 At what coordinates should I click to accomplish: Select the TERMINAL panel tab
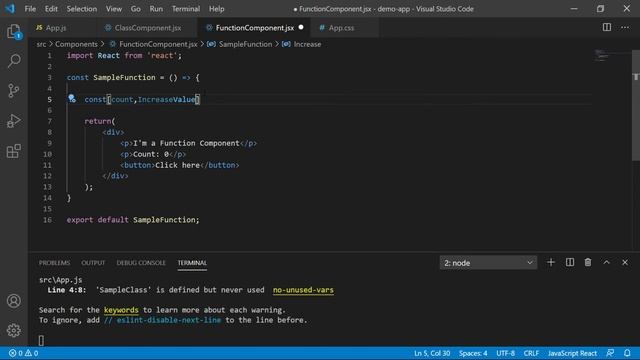(x=192, y=263)
